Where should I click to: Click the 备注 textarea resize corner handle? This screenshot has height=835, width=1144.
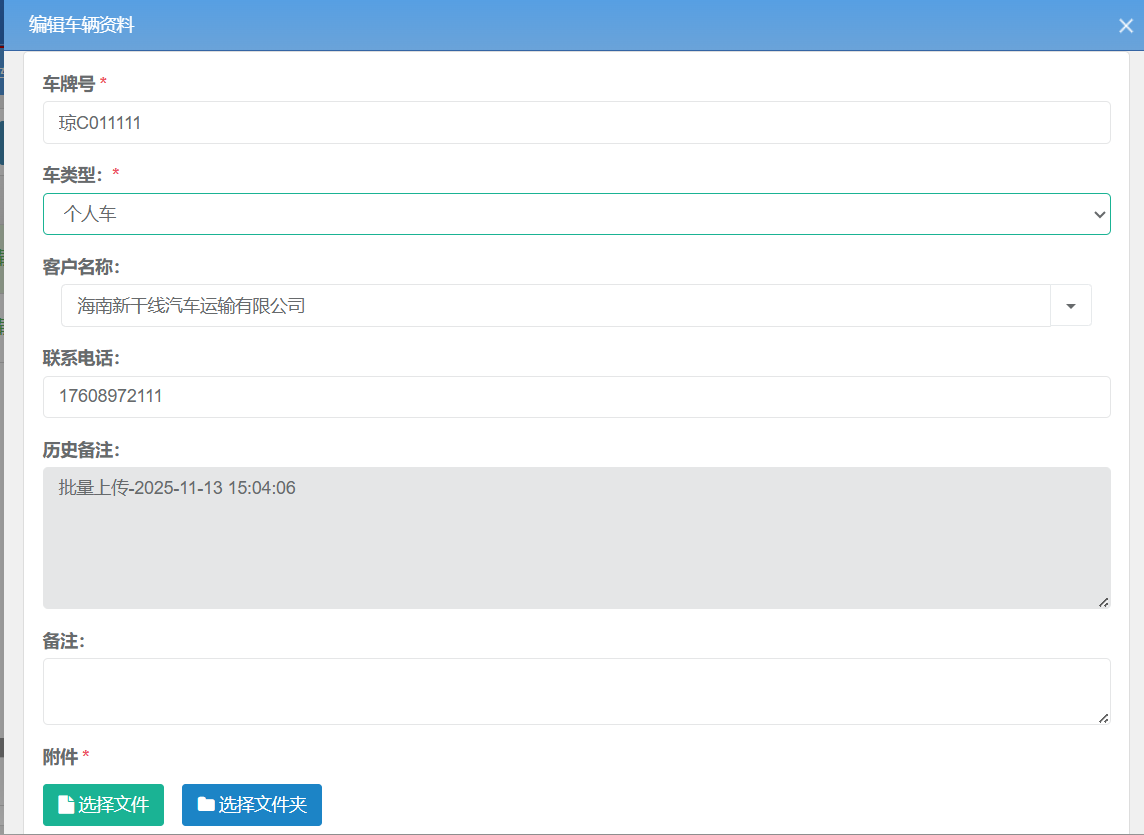[x=1103, y=718]
